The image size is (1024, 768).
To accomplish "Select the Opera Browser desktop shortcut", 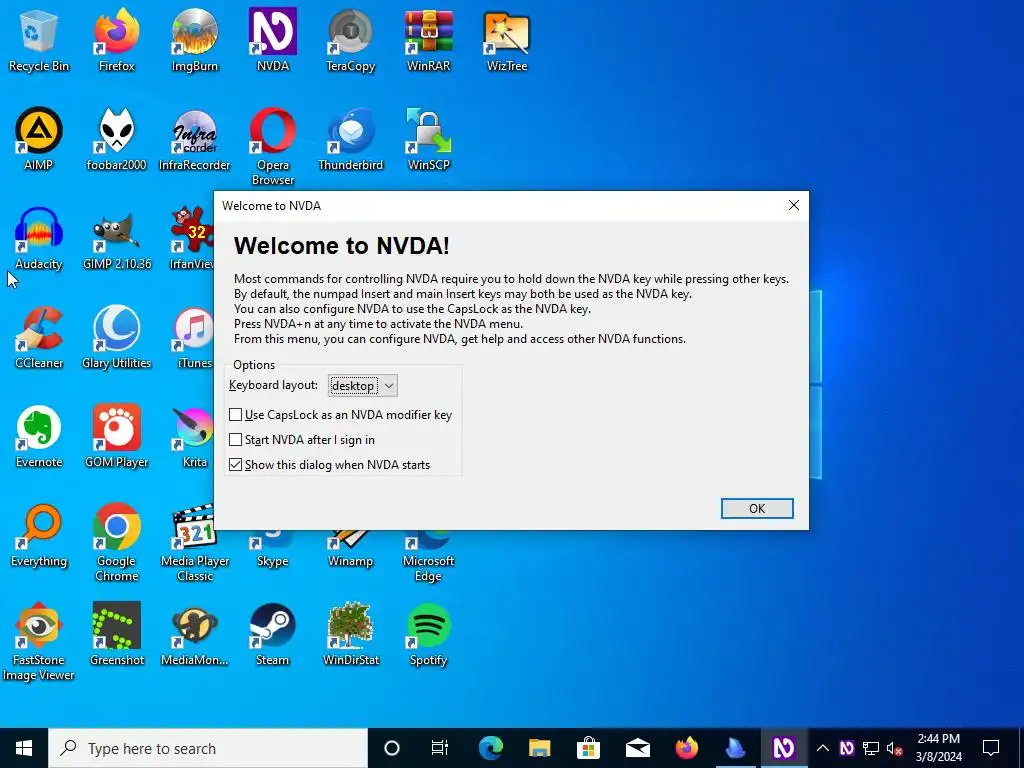I will click(273, 146).
